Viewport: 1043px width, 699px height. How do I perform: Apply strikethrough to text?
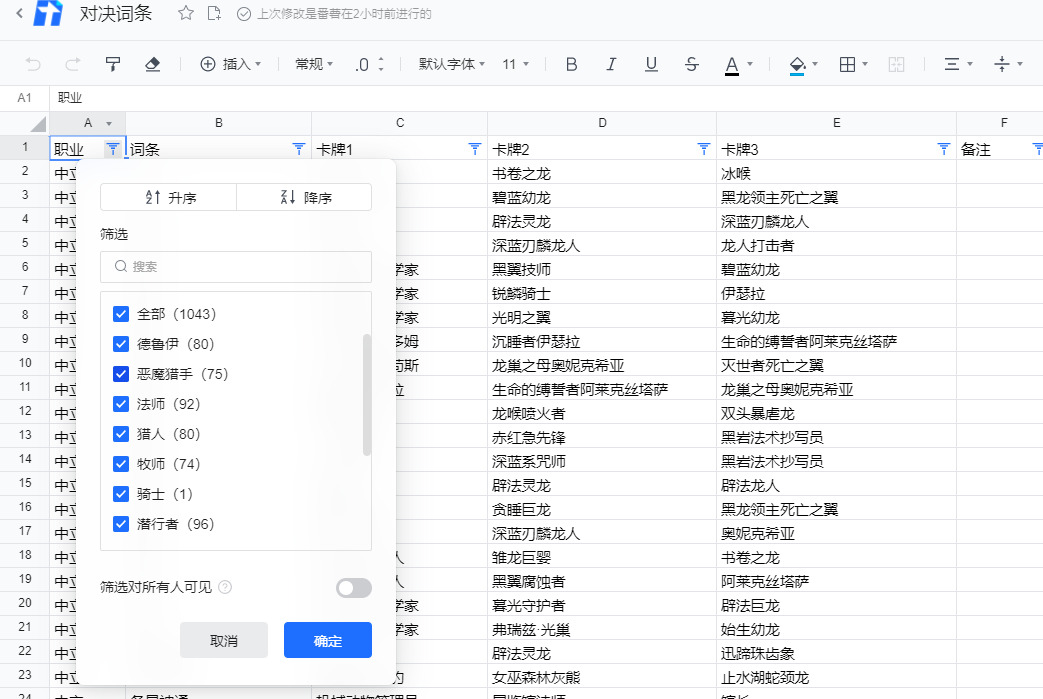tap(691, 64)
